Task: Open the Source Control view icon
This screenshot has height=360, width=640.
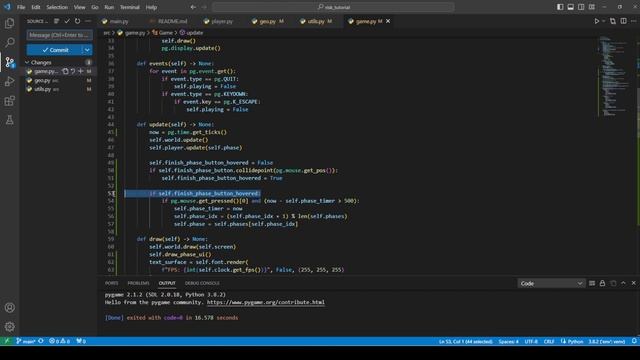Action: 9,62
